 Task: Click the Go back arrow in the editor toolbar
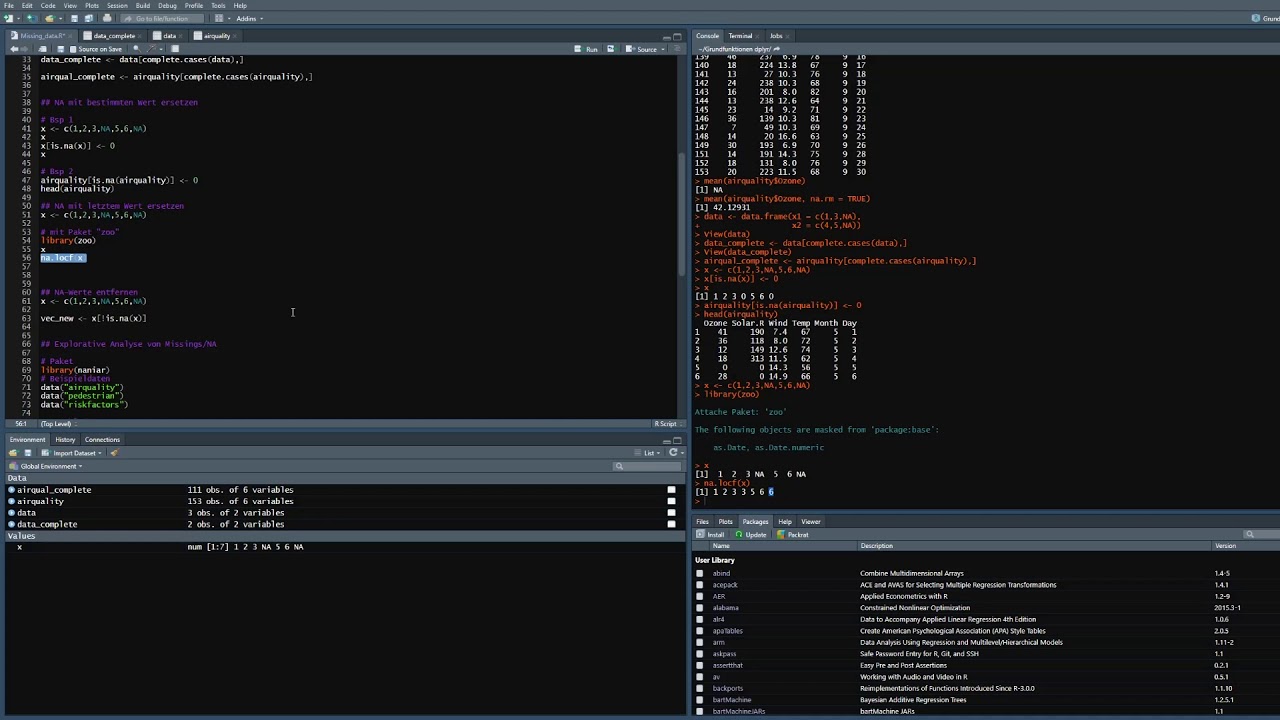coord(14,49)
